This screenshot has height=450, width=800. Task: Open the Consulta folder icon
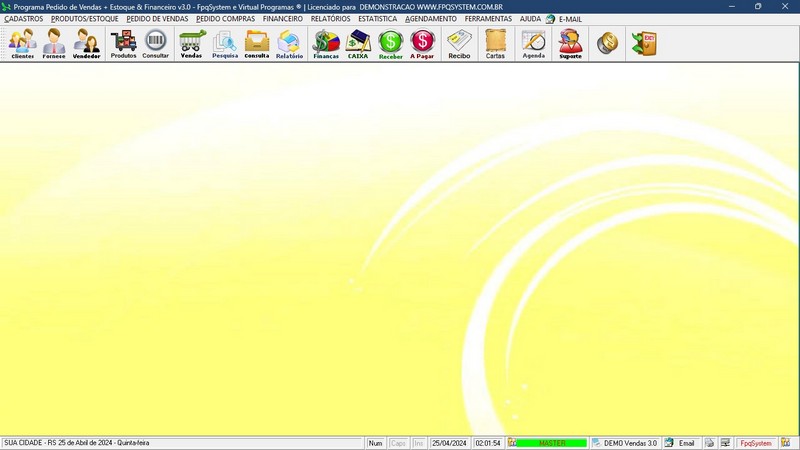click(x=257, y=44)
